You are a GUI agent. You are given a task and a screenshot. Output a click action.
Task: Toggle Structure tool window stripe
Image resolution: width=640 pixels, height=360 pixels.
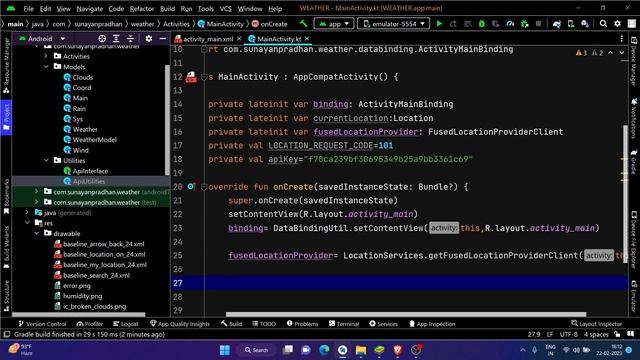tap(6, 296)
